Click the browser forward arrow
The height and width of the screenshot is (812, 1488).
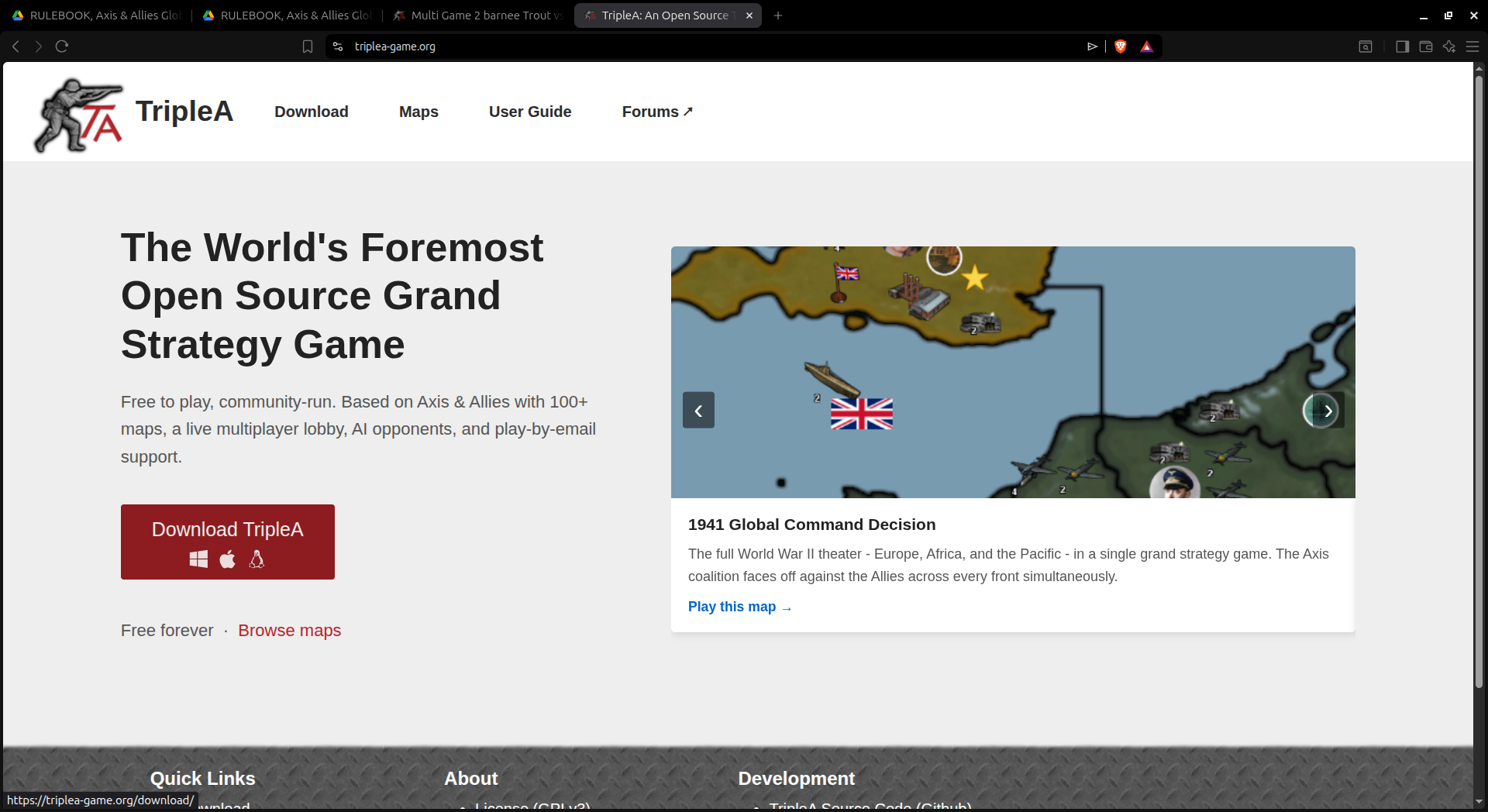tap(38, 46)
